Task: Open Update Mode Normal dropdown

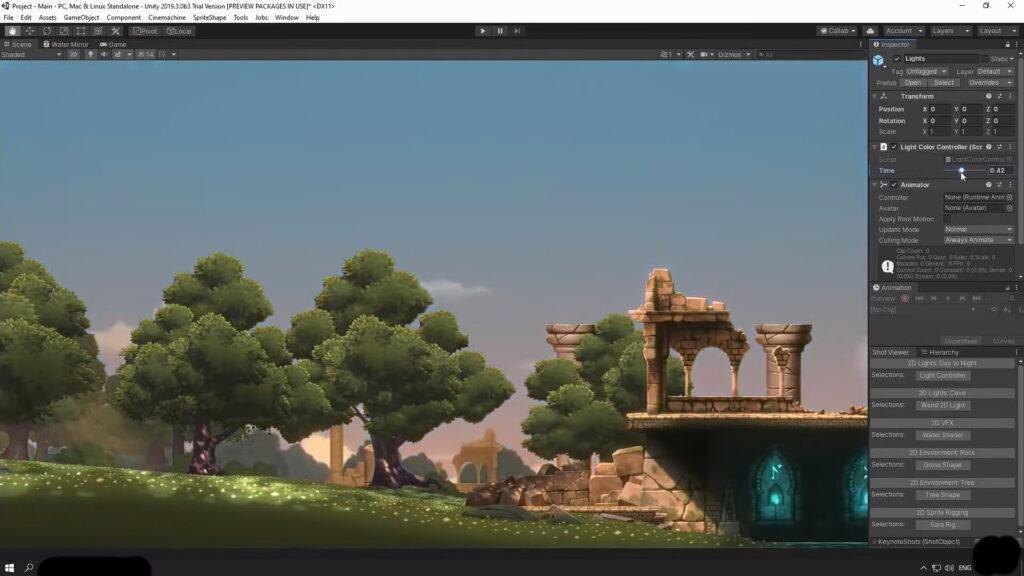Action: pos(979,229)
